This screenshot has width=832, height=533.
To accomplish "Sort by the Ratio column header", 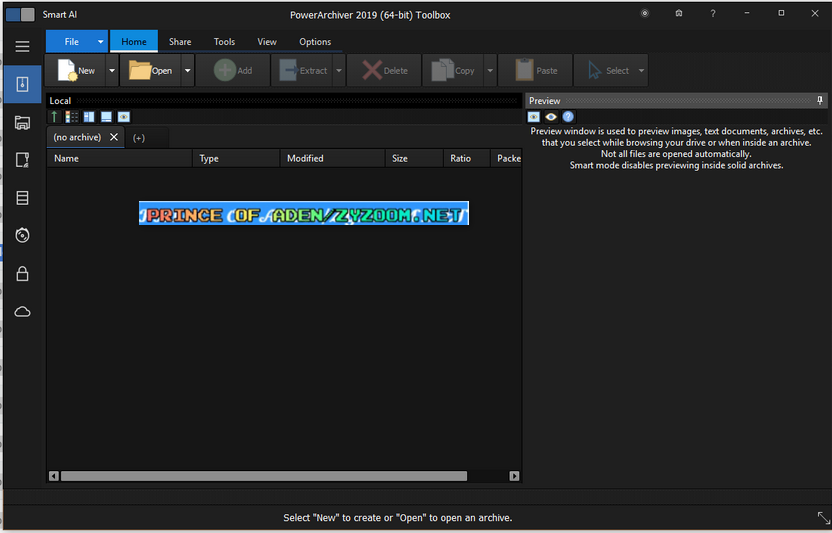I will [466, 158].
